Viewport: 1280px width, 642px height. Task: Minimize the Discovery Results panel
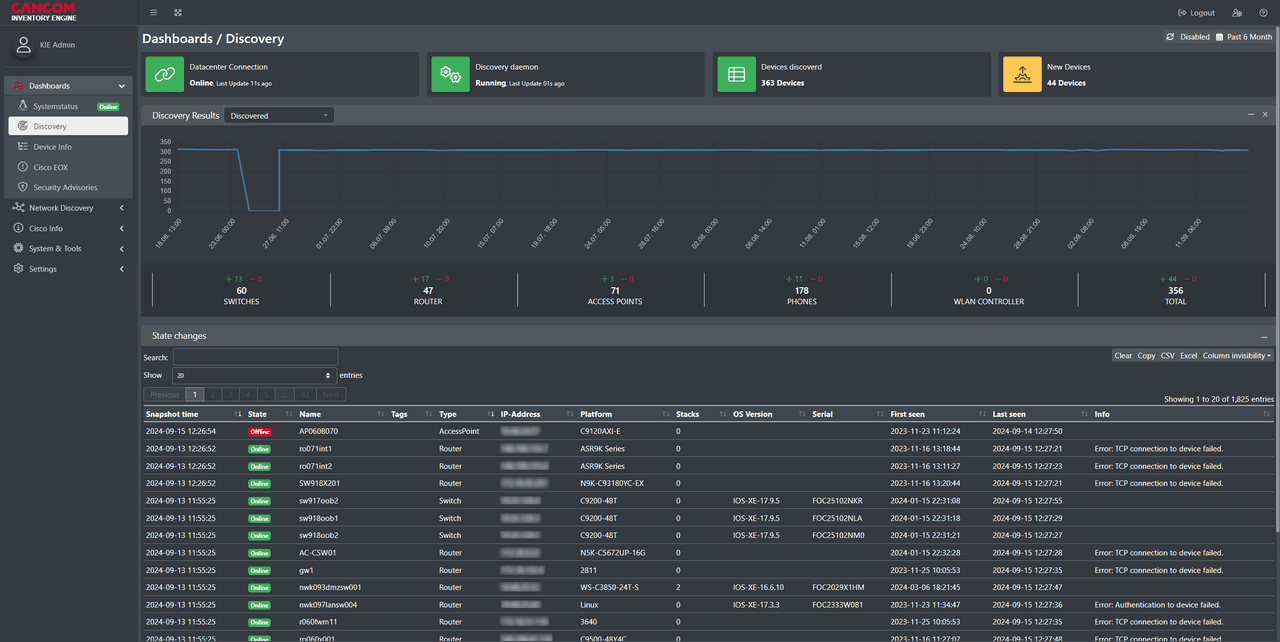[1249, 114]
